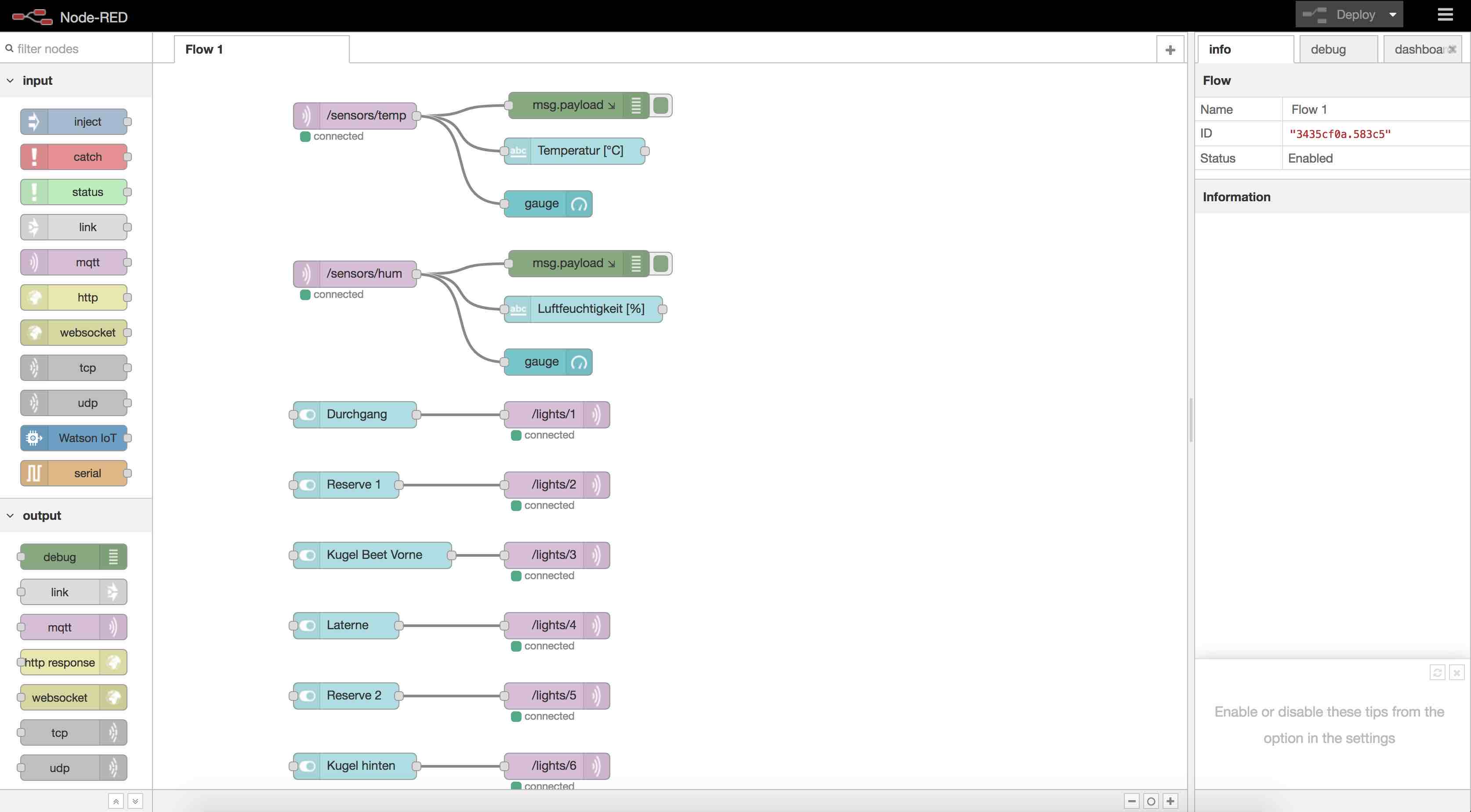Click the serial input palette node
1471x812 pixels.
(x=74, y=473)
